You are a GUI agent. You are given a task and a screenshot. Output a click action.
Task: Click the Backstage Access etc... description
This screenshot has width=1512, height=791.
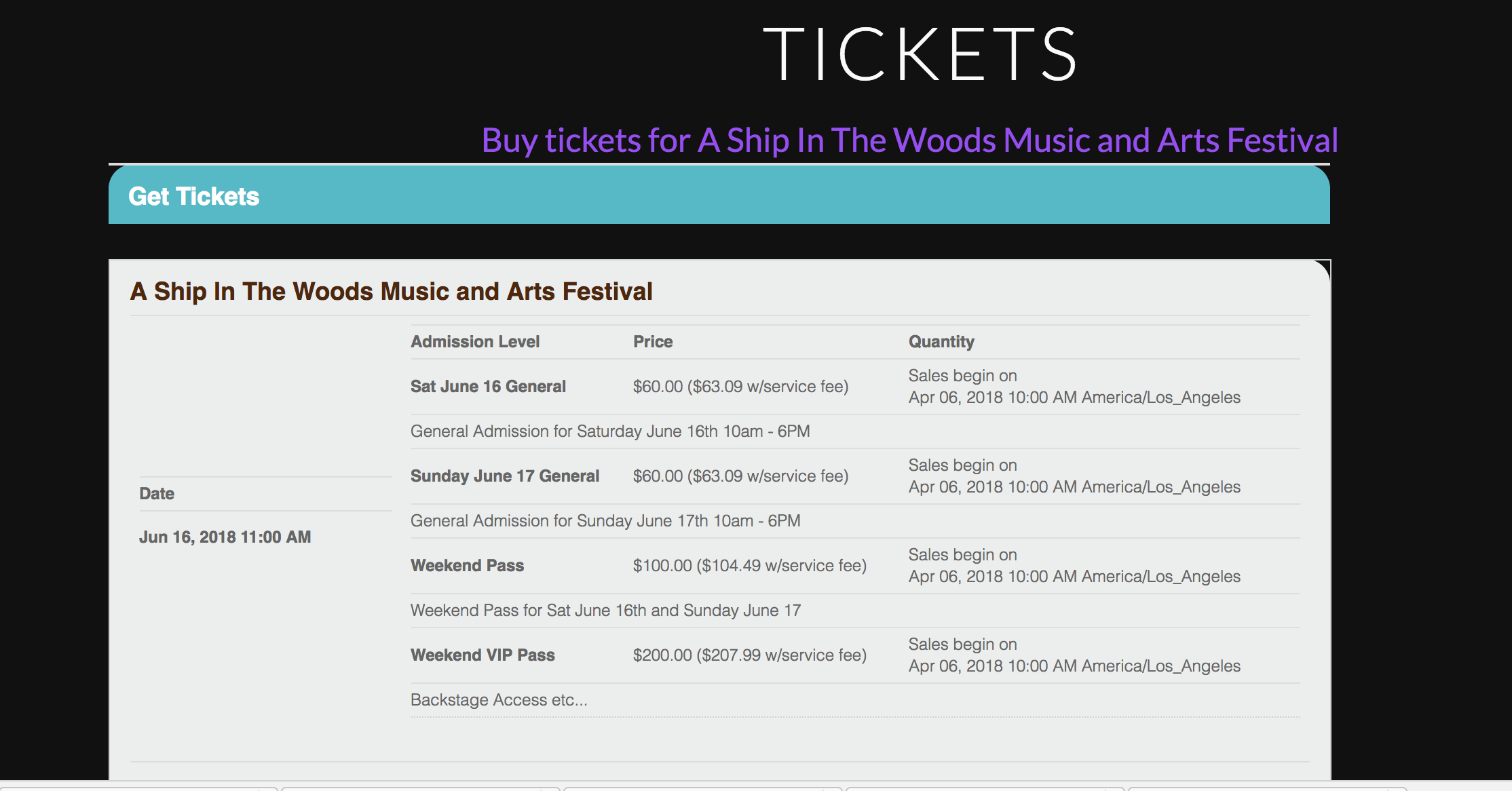click(499, 700)
